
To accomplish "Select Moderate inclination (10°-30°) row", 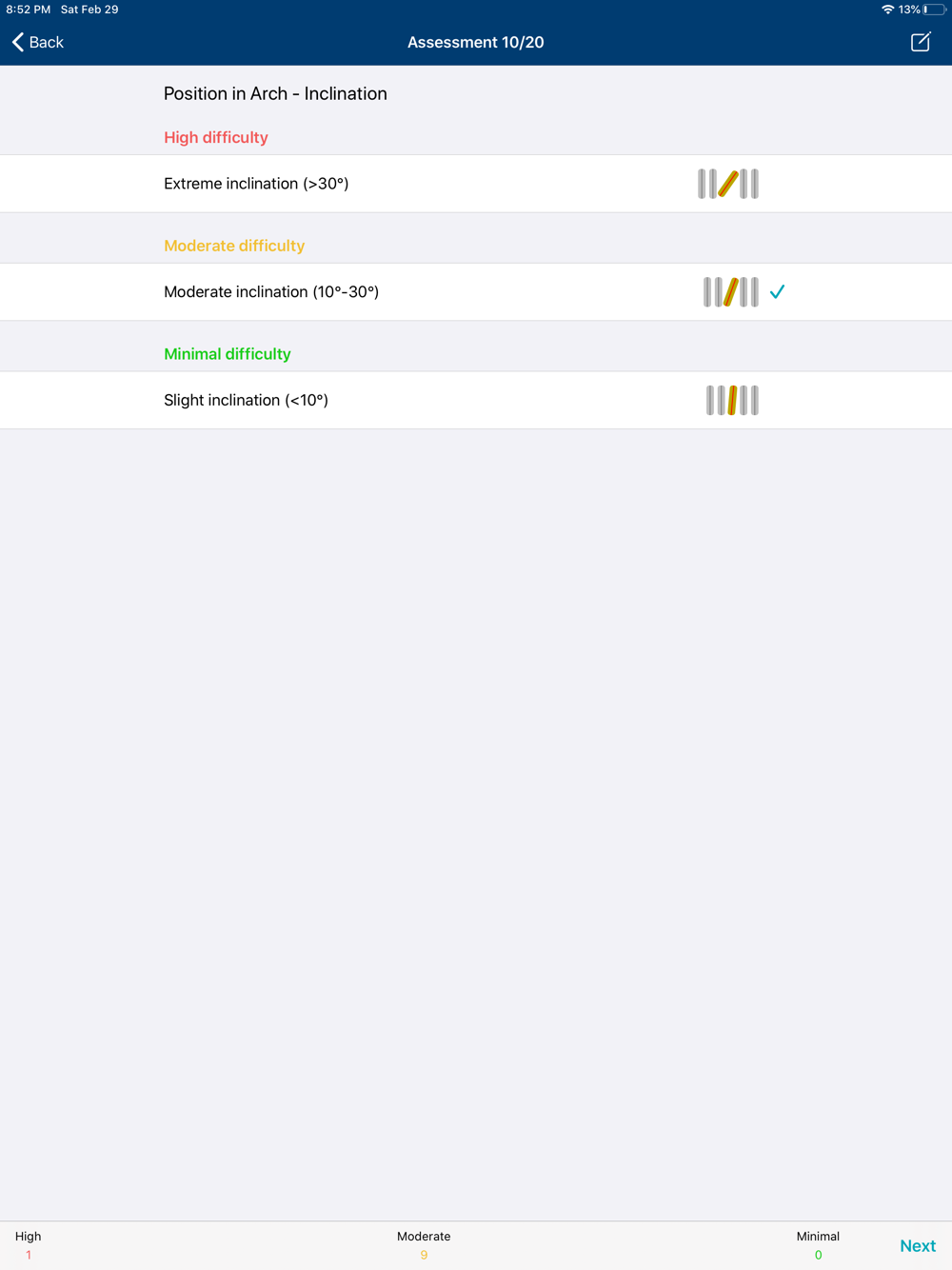I will 476,292.
